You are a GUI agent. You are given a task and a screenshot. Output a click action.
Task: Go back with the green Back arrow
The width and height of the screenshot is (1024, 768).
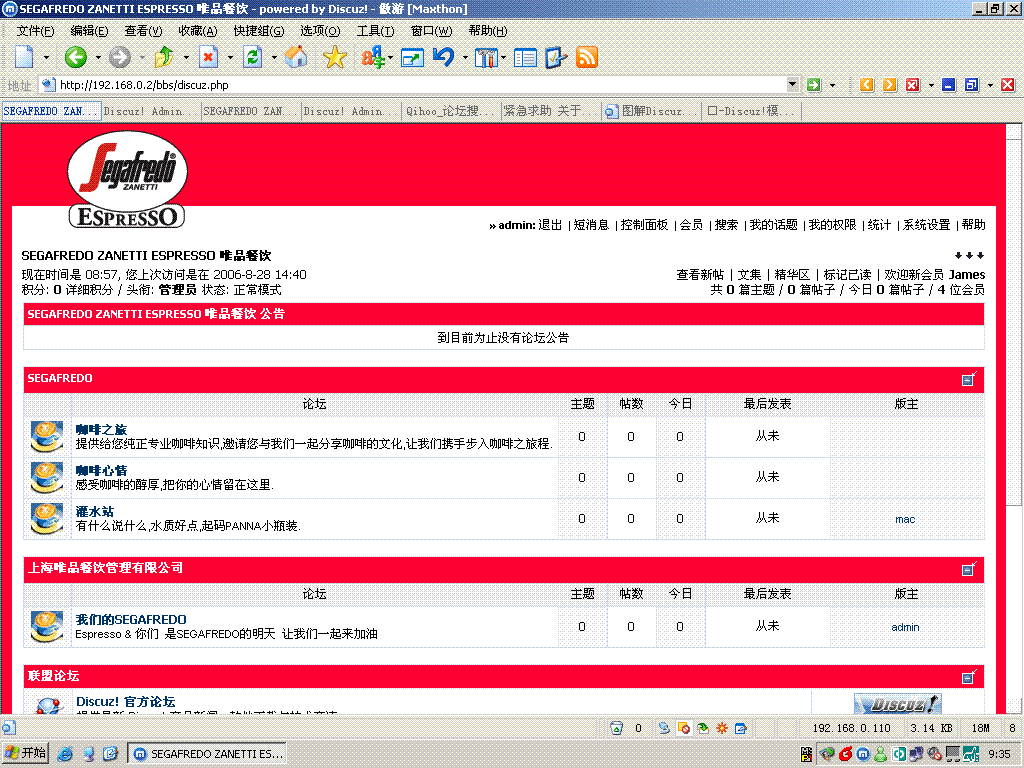coord(76,57)
